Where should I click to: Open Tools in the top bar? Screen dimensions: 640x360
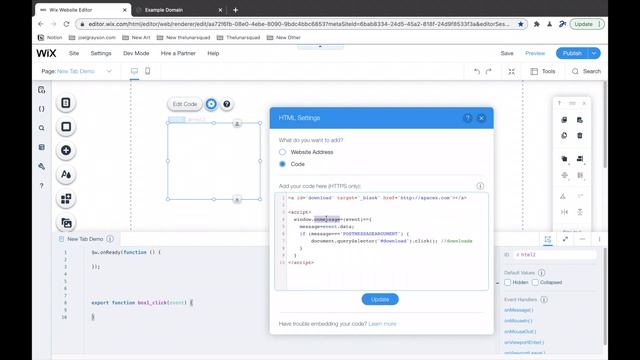[x=543, y=71]
